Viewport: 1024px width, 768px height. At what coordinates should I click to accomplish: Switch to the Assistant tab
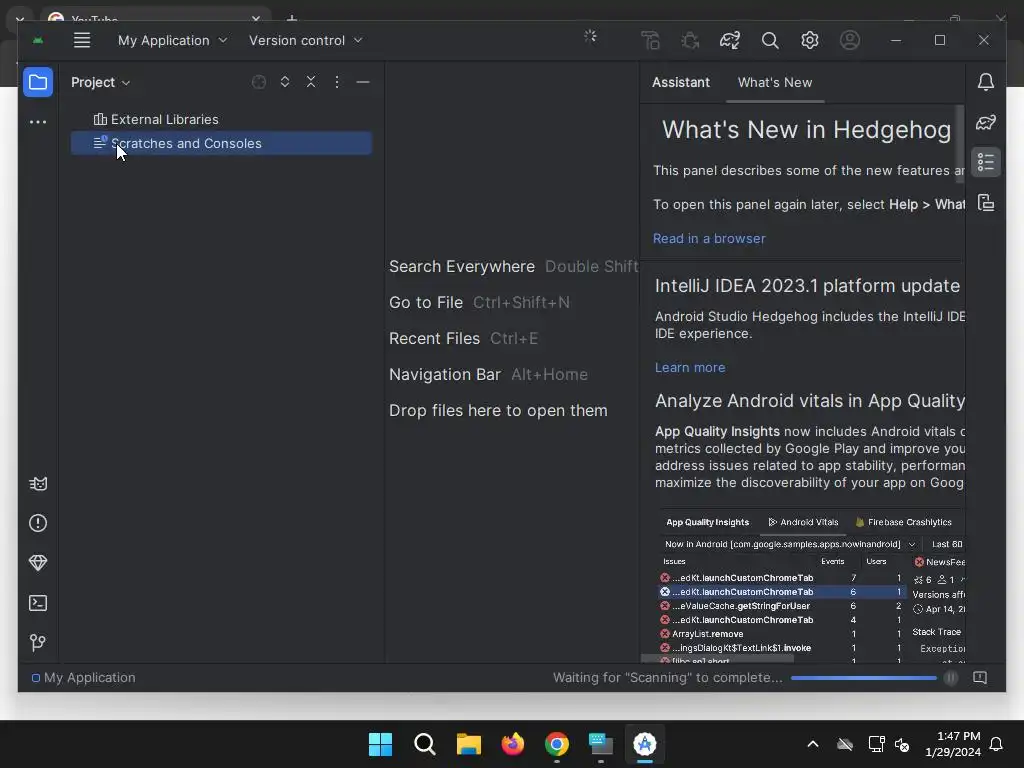(x=680, y=82)
